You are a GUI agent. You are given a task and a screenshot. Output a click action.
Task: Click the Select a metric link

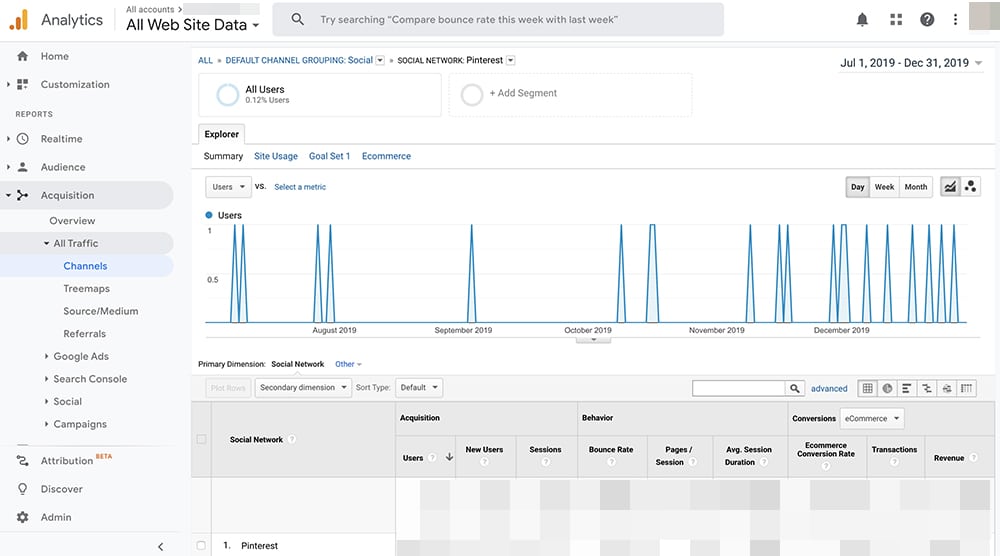tap(300, 187)
